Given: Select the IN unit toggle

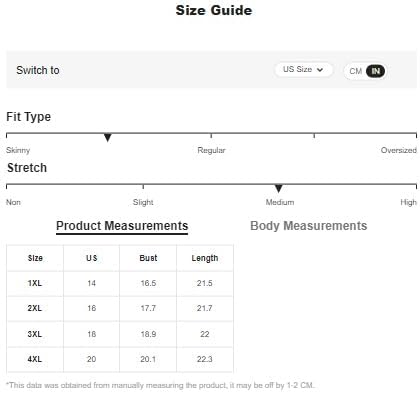Looking at the screenshot, I should point(375,71).
